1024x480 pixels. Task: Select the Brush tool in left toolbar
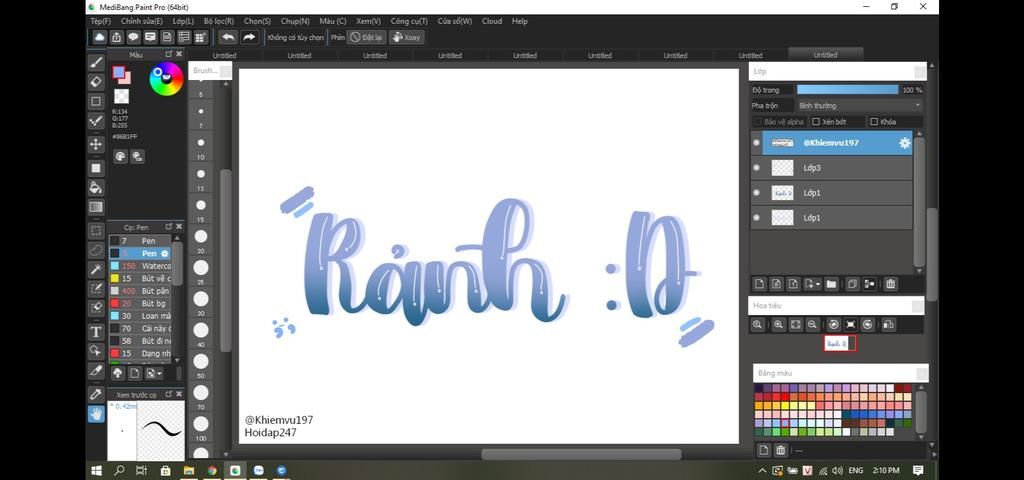[96, 63]
